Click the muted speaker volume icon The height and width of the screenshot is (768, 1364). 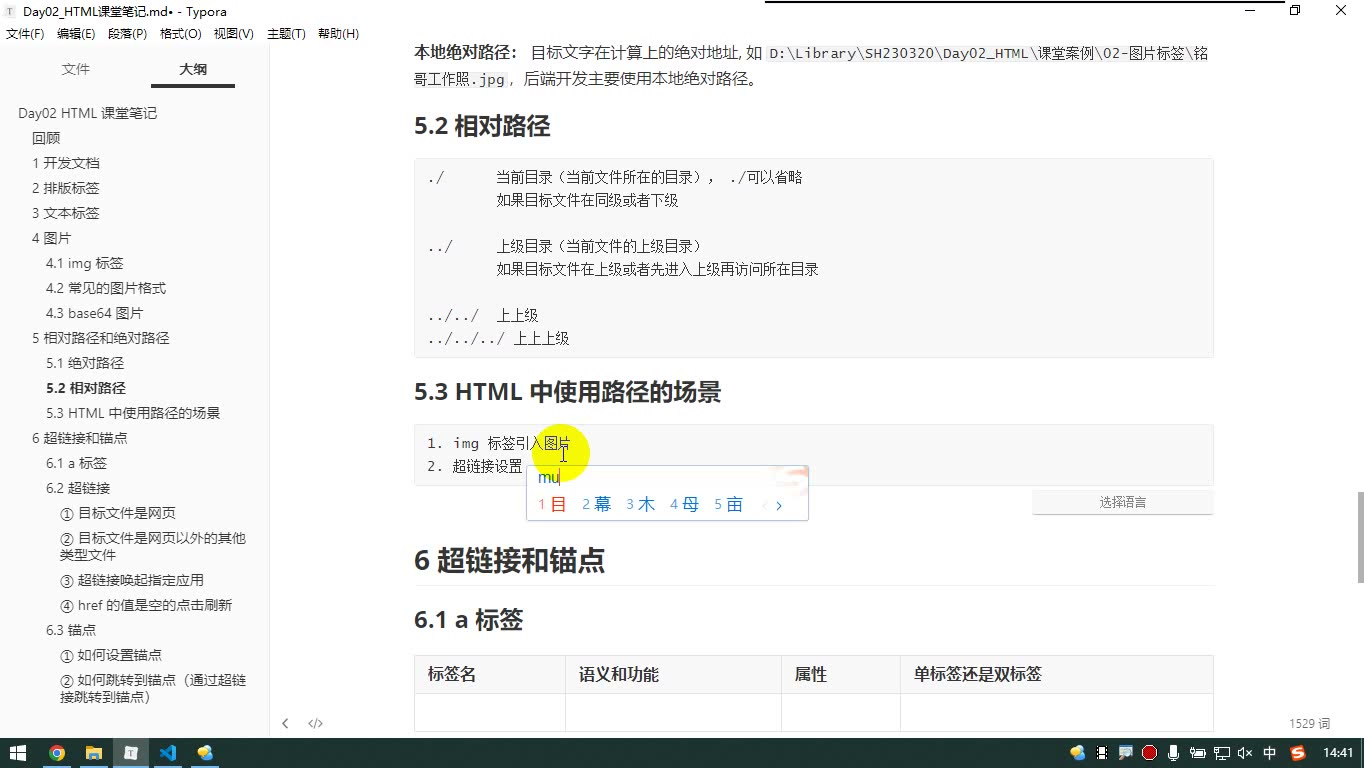(x=1245, y=753)
